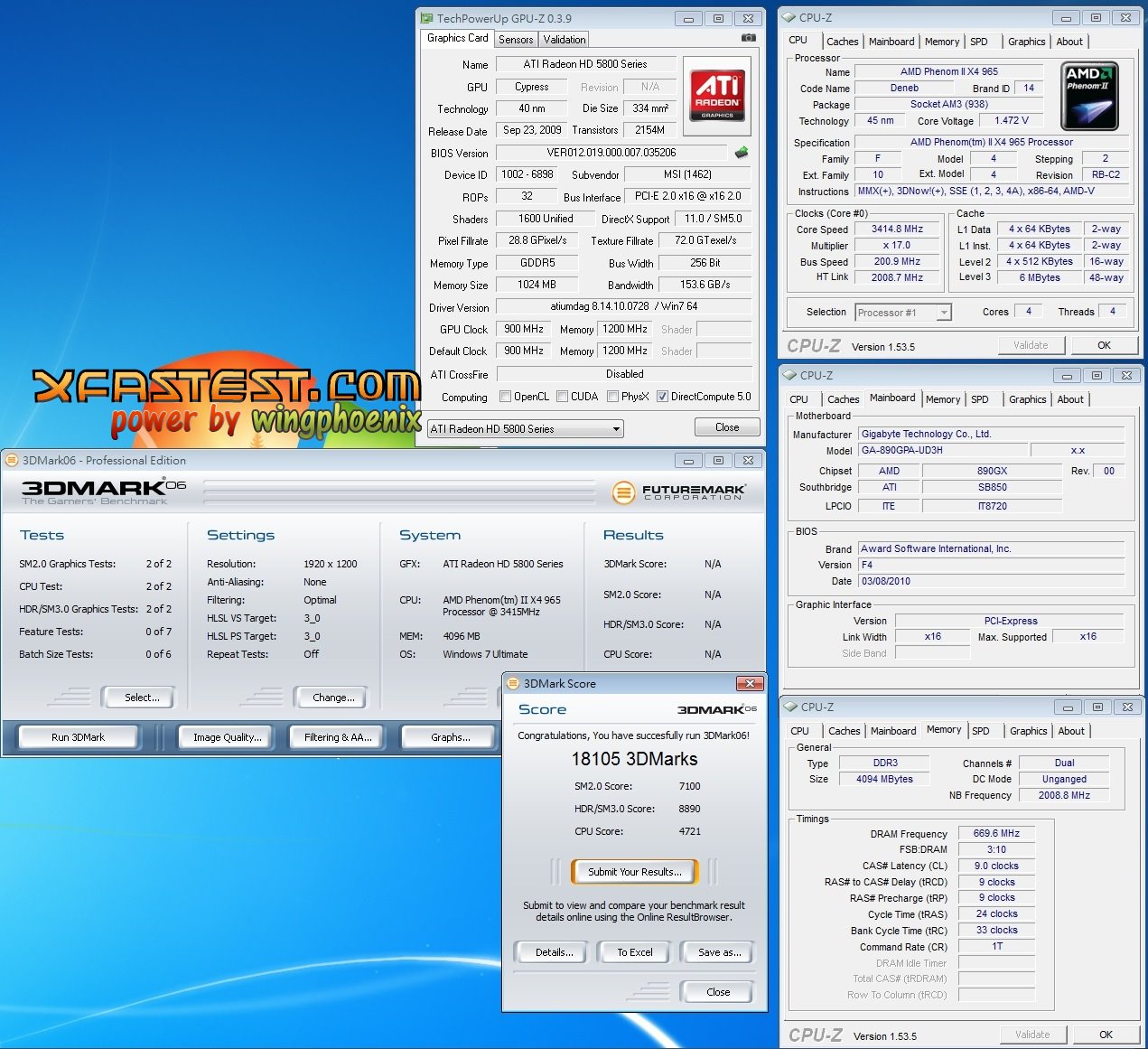The image size is (1148, 1049).
Task: Click the BIOS Version field in GPU-Z
Action: [x=611, y=153]
